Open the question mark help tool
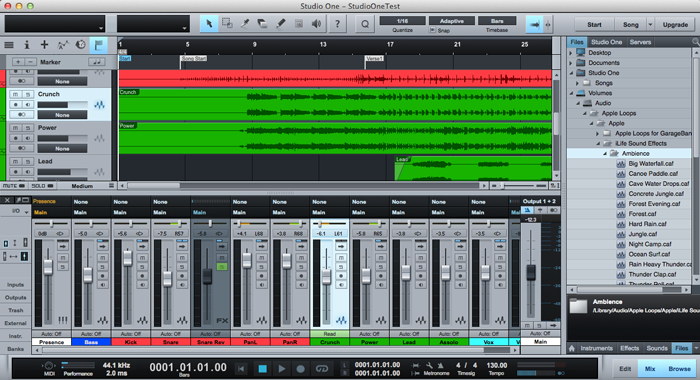700x380 pixels. pos(338,24)
